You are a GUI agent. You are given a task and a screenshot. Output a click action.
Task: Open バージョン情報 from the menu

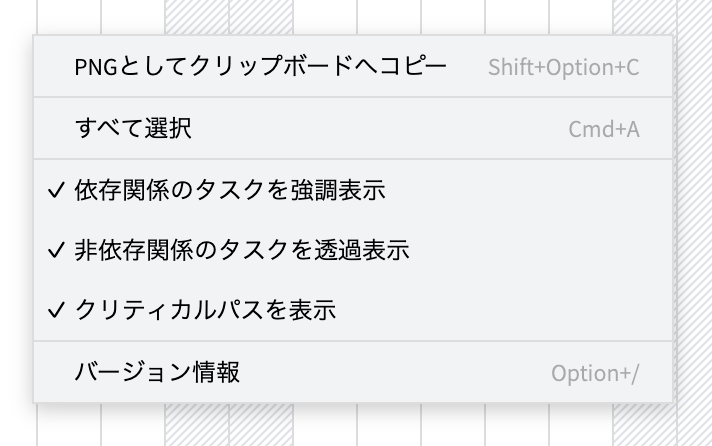(x=157, y=373)
